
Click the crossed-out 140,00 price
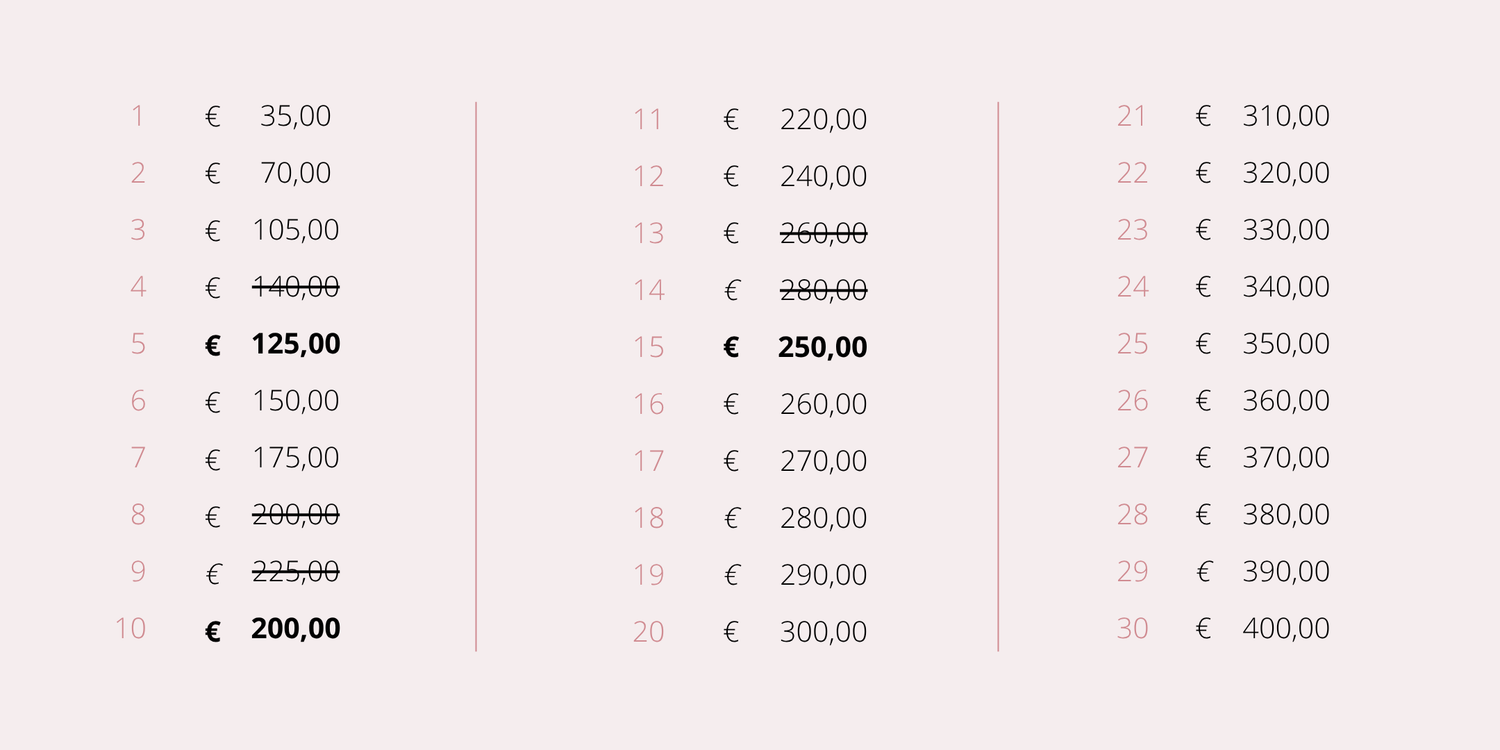[296, 288]
